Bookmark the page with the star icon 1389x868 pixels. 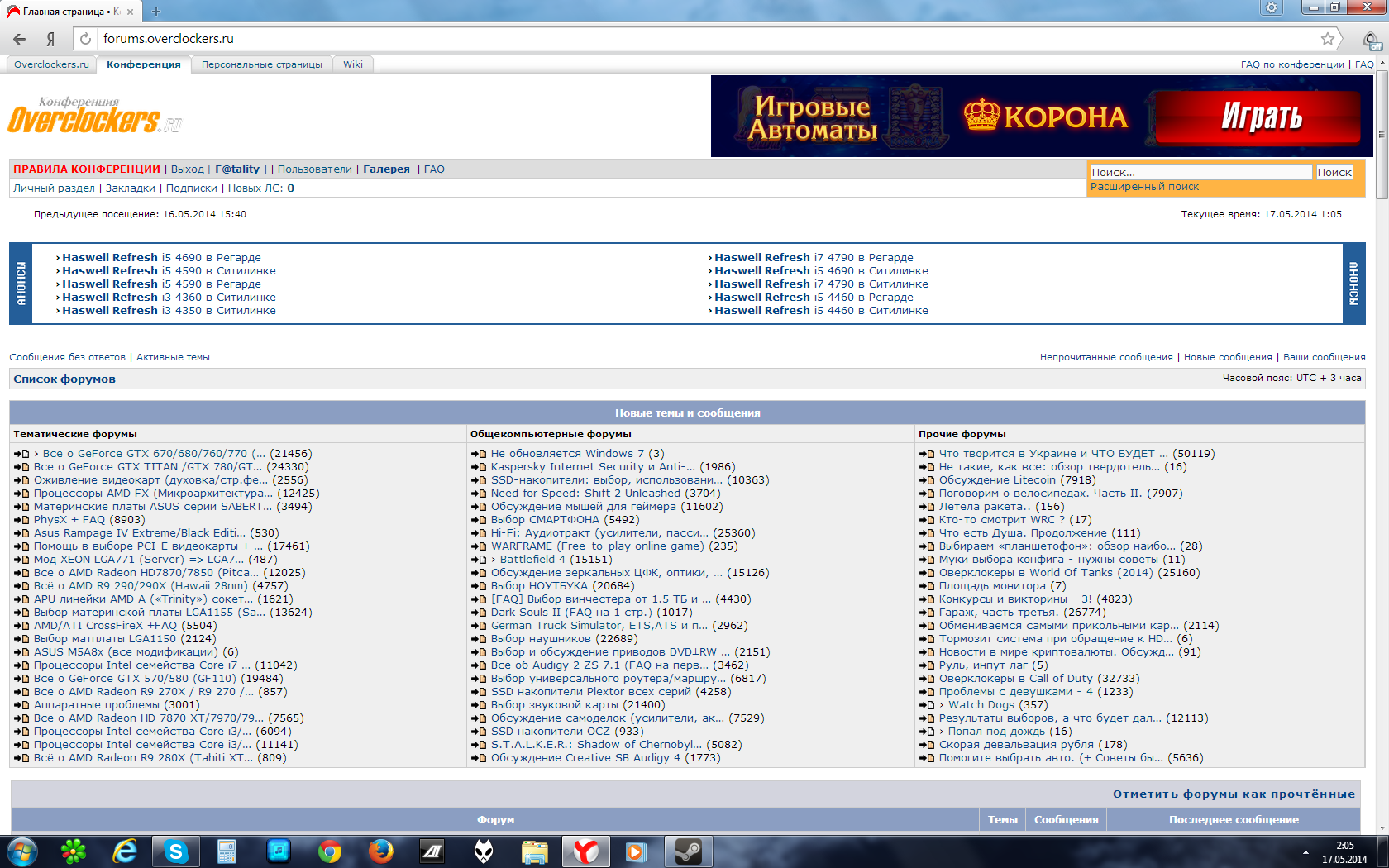pos(1328,39)
